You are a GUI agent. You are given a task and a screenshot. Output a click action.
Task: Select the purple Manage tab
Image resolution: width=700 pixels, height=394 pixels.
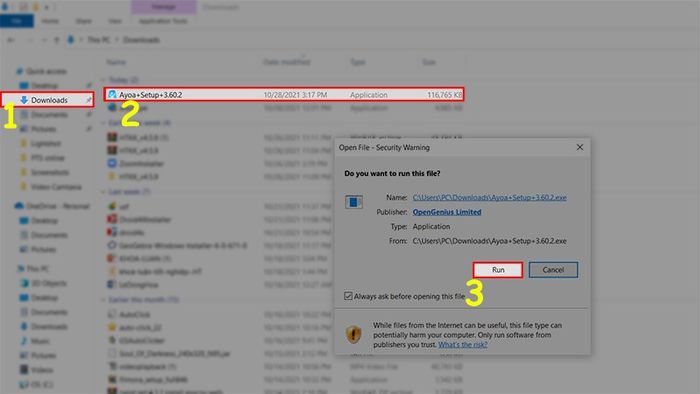pyautogui.click(x=163, y=7)
